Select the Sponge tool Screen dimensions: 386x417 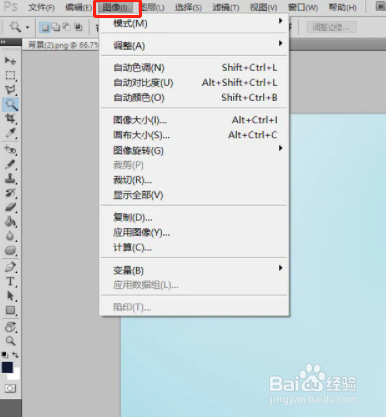tap(10, 250)
